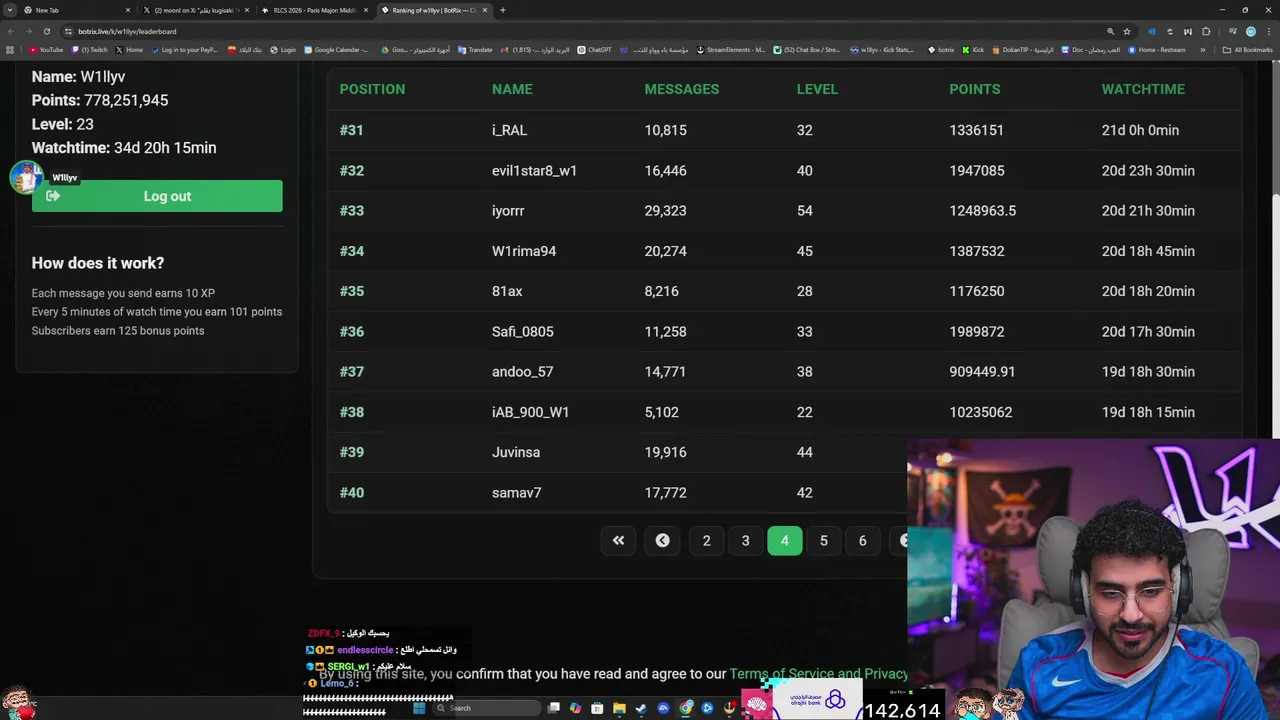Select the Ranking of w1llyv BotRix tab

pos(433,10)
